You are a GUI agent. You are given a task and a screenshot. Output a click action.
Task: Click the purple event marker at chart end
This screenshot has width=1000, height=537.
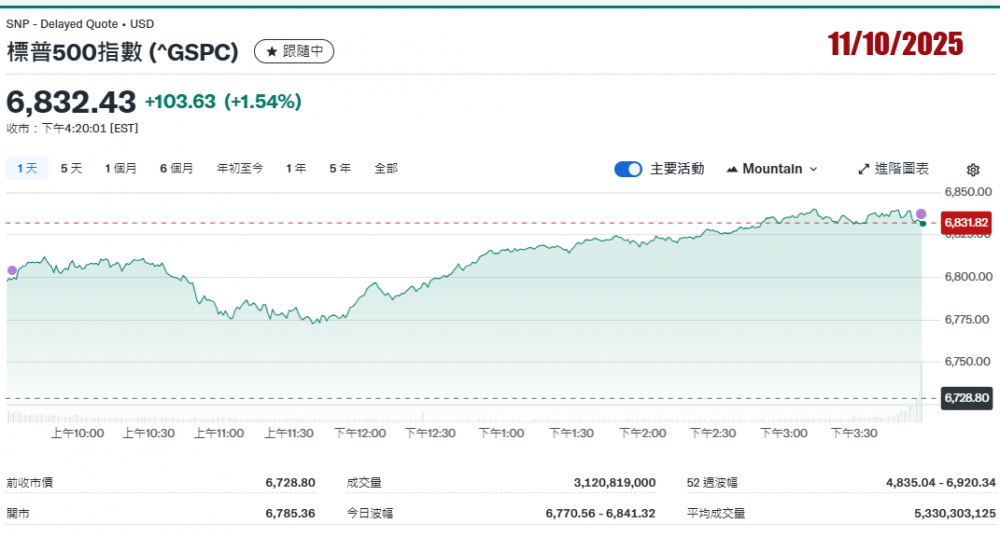coord(921,214)
